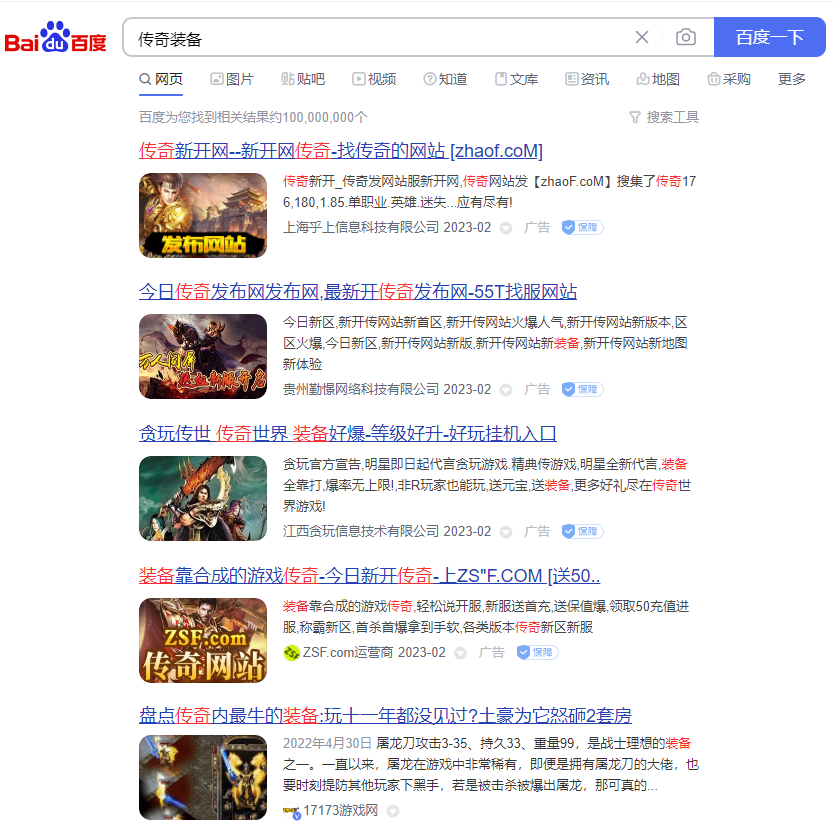Image resolution: width=833 pixels, height=833 pixels.
Task: Click 江西贪玩信息技术有限公司 advertiser name
Action: (361, 531)
